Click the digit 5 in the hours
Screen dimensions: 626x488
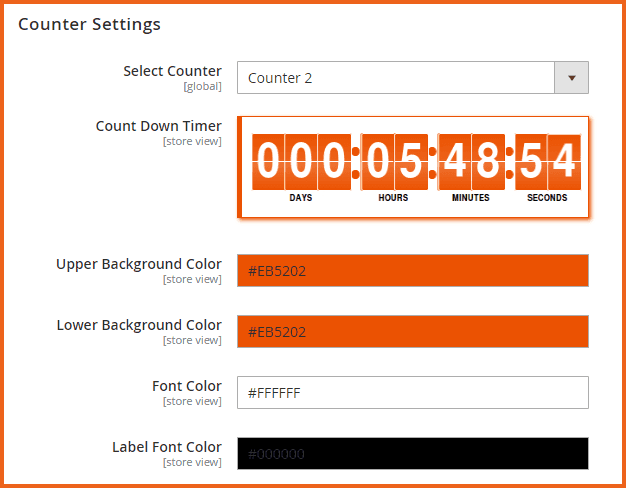click(411, 161)
